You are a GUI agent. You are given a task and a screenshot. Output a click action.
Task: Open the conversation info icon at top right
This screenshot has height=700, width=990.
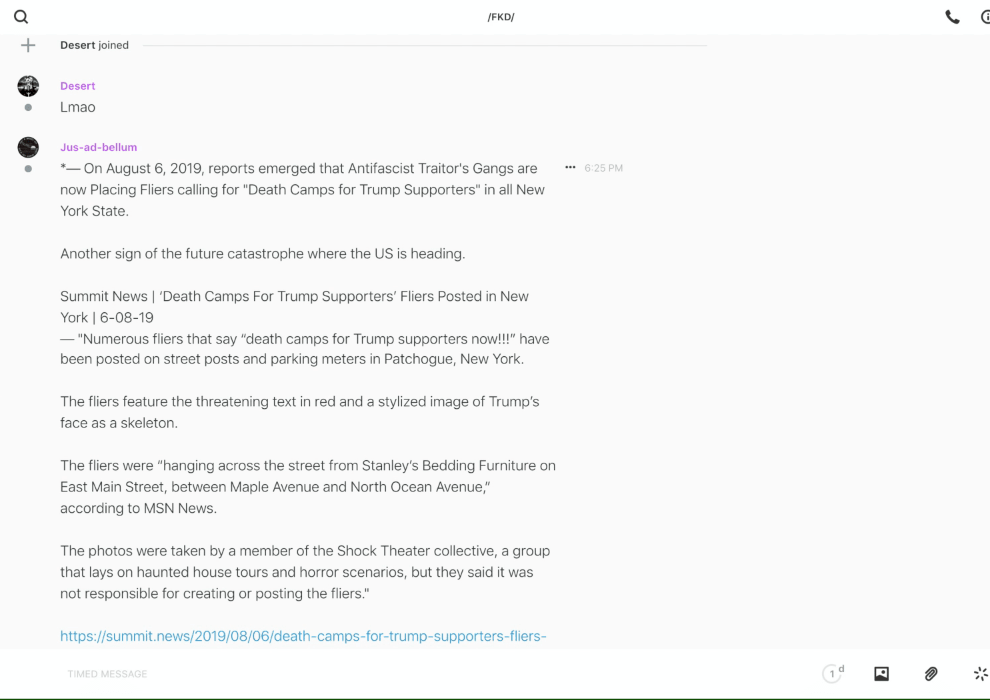(x=984, y=17)
